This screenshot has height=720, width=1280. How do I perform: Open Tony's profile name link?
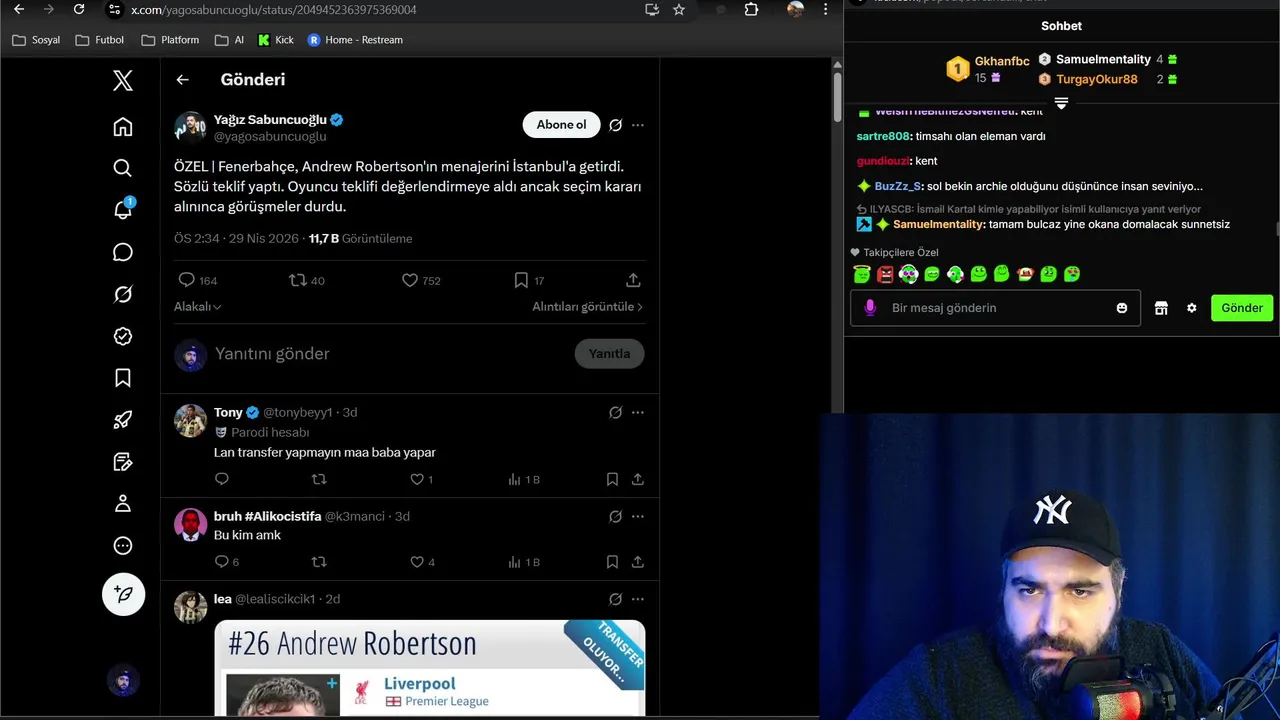tap(228, 412)
